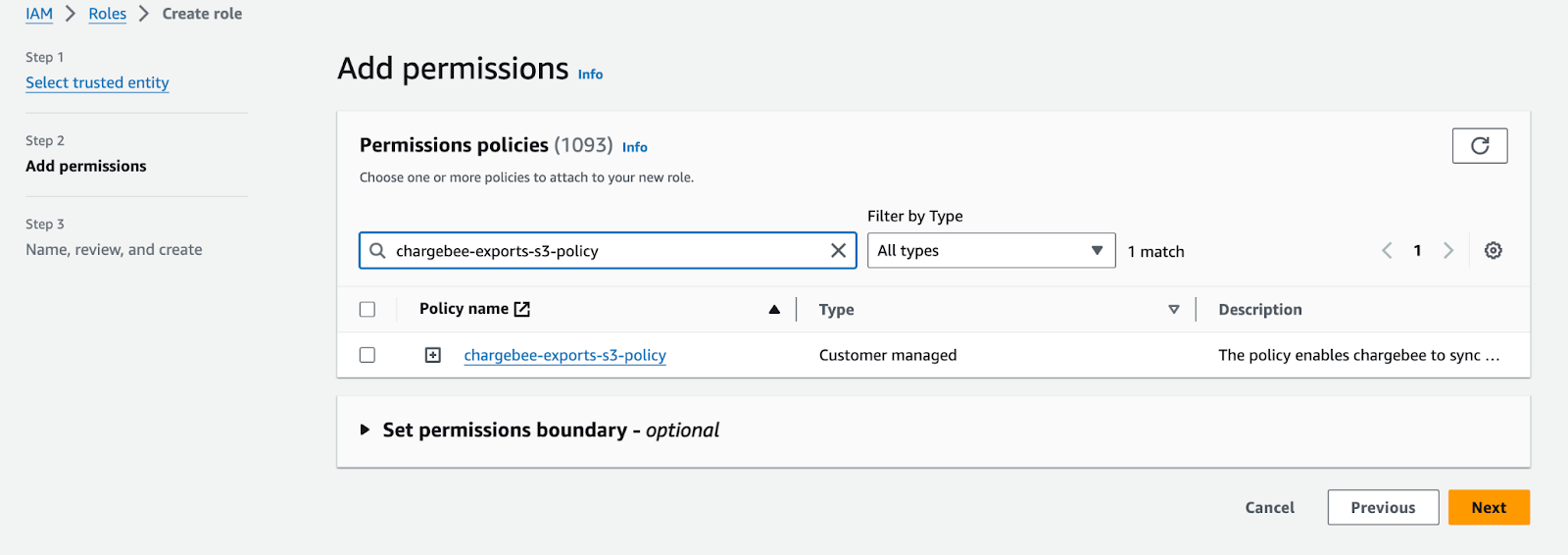Expand Set permissions boundary section

coord(365,430)
